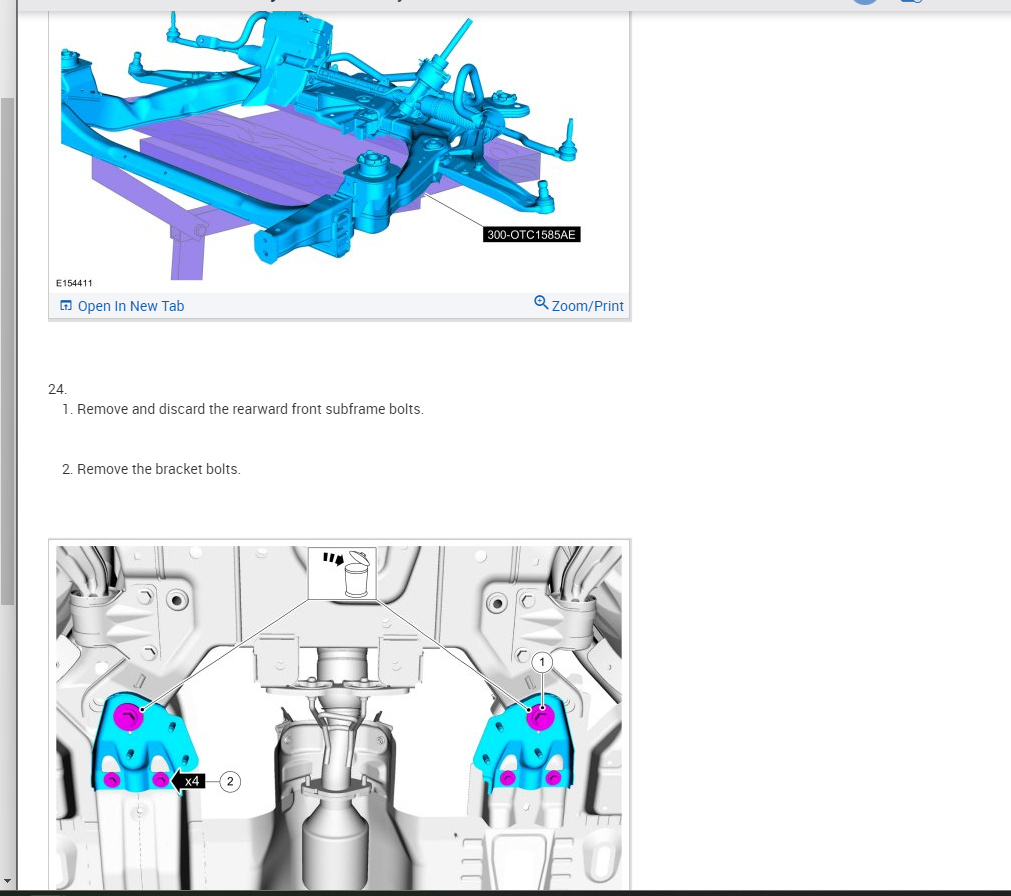Screen dimensions: 1011x896
Task: Click step text 'Remove and discard the rearward front subframe bolts'
Action: tap(250, 409)
